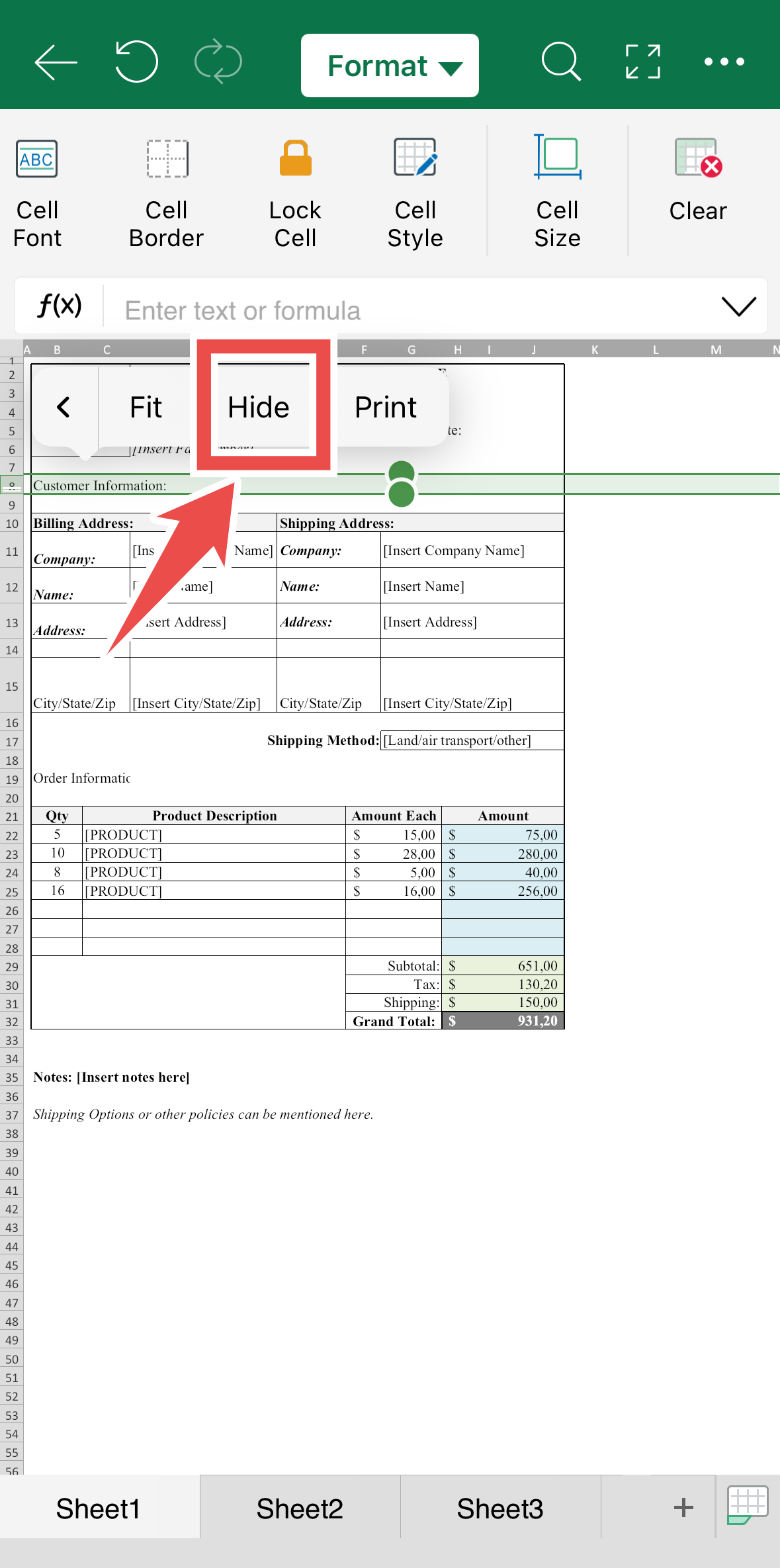780x1568 pixels.
Task: Open Cell Style options
Action: 415,193
